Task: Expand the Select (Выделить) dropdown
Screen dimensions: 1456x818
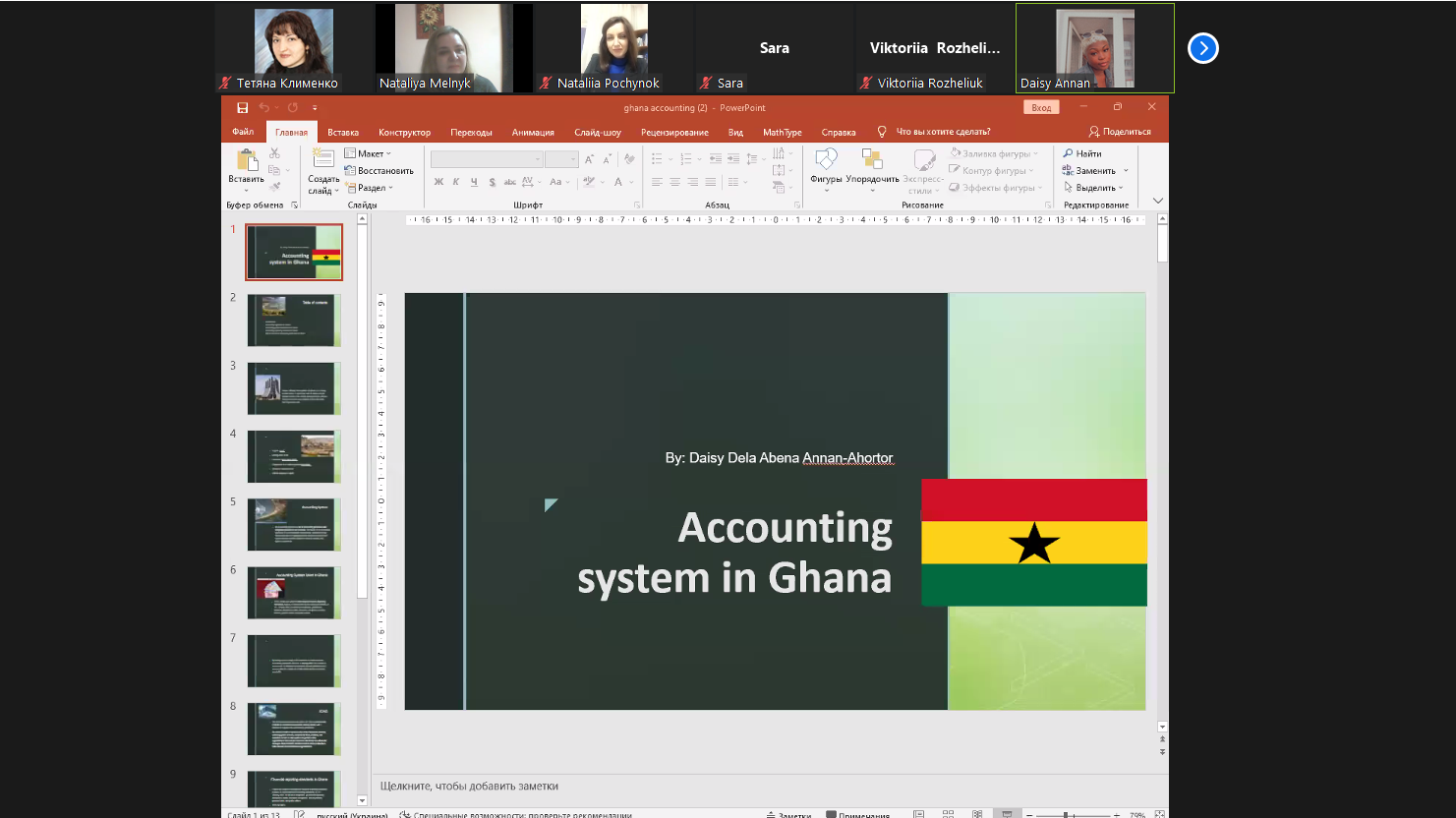Action: click(x=1094, y=188)
